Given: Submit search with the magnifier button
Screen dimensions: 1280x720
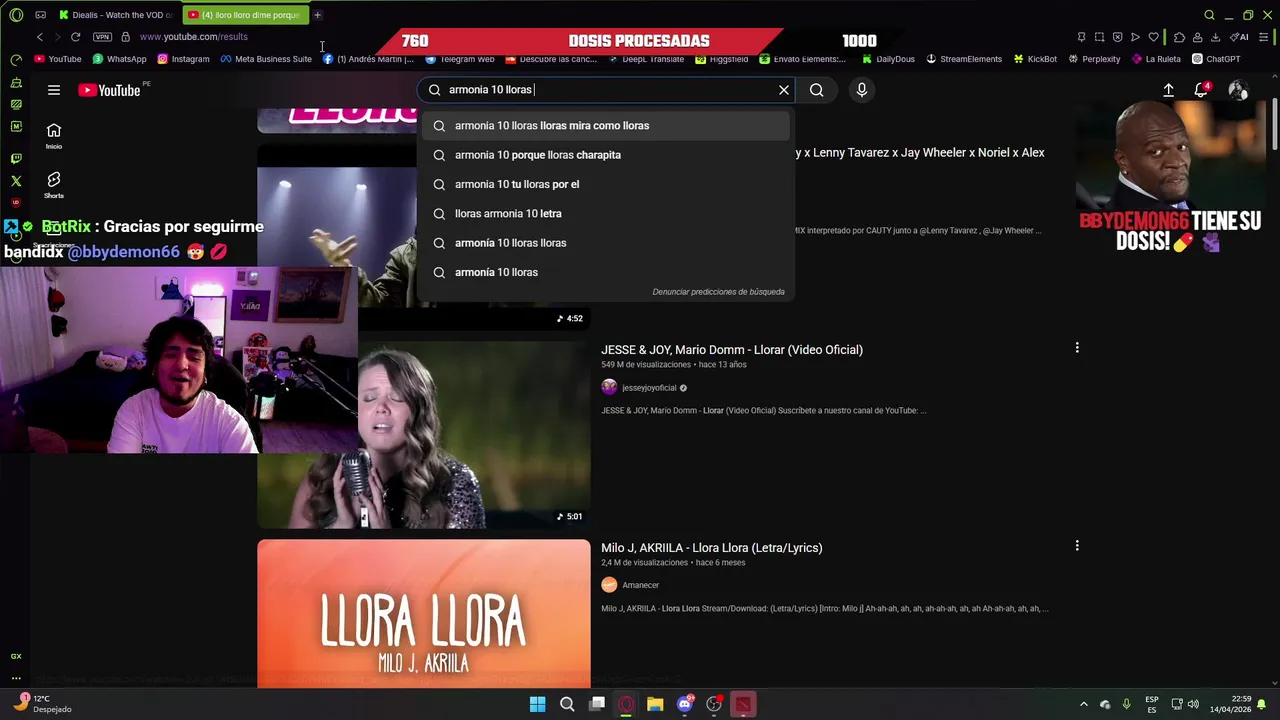Looking at the screenshot, I should [817, 90].
